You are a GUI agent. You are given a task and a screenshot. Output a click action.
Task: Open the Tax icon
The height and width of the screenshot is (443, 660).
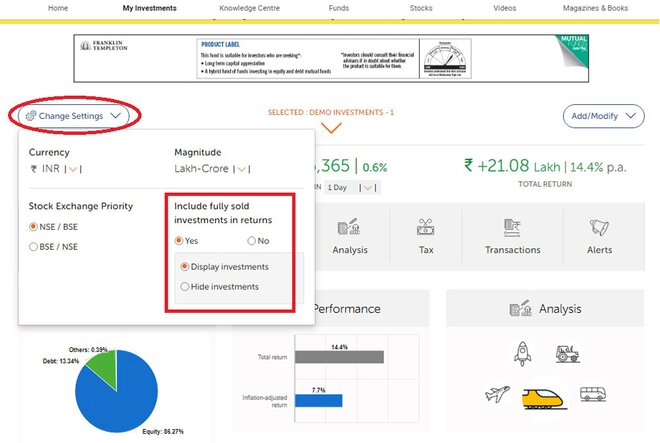click(x=425, y=229)
